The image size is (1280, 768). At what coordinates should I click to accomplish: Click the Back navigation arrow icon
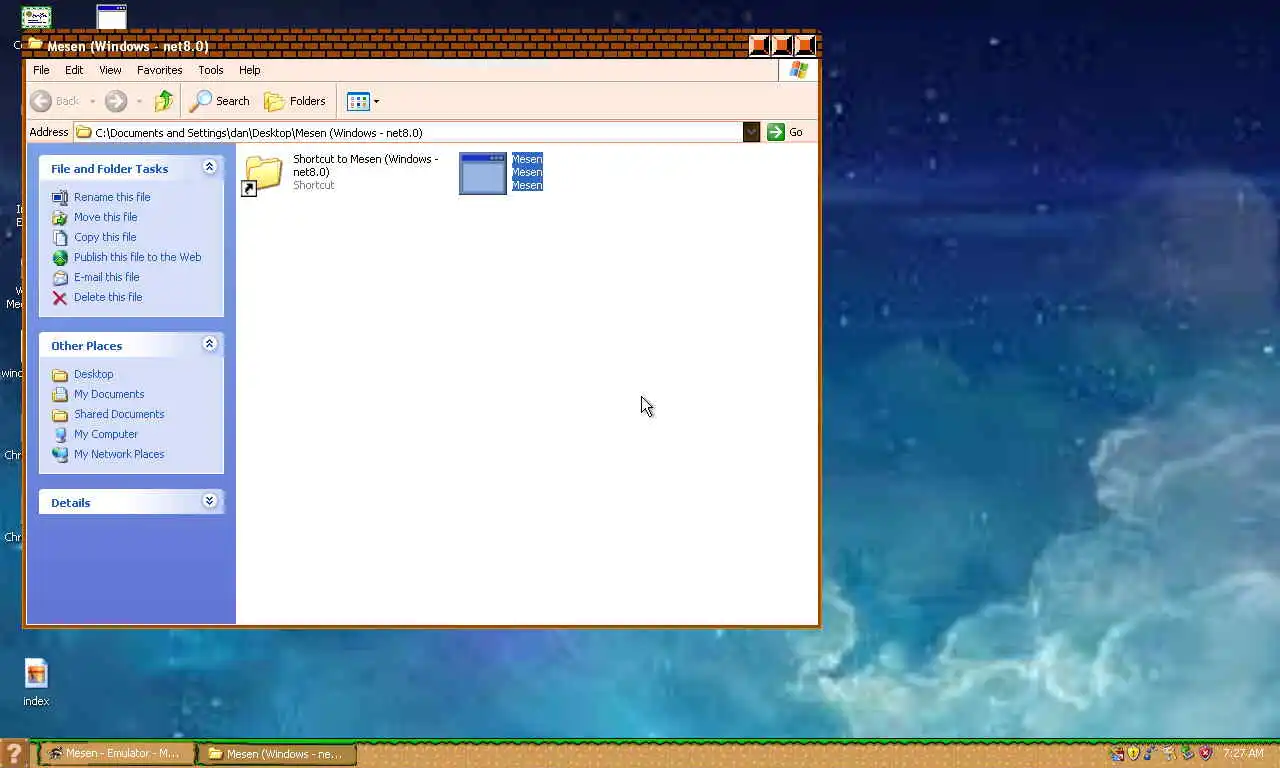[x=41, y=101]
